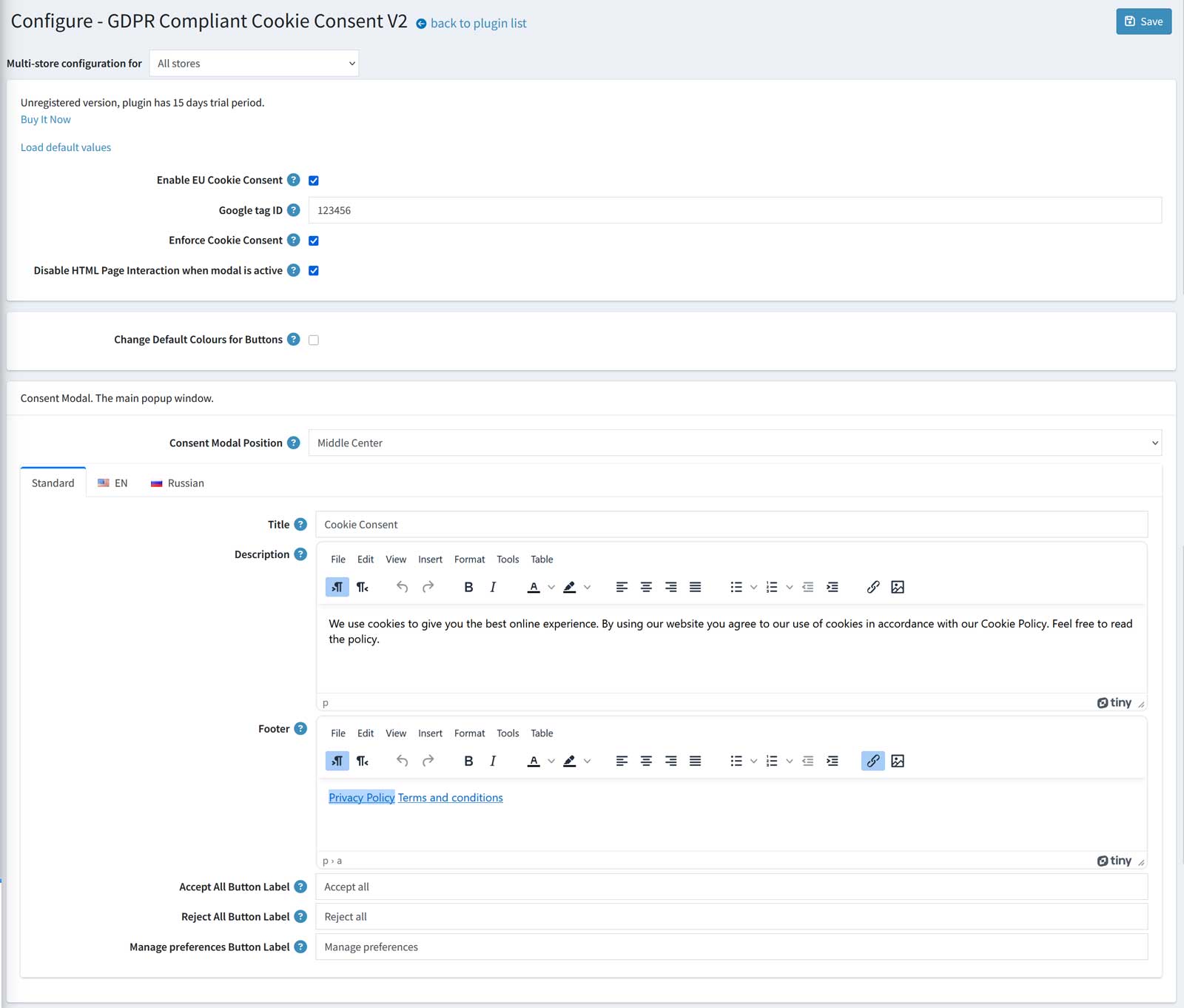This screenshot has width=1184, height=1008.
Task: Open Consent Modal Position dropdown
Action: [x=735, y=443]
